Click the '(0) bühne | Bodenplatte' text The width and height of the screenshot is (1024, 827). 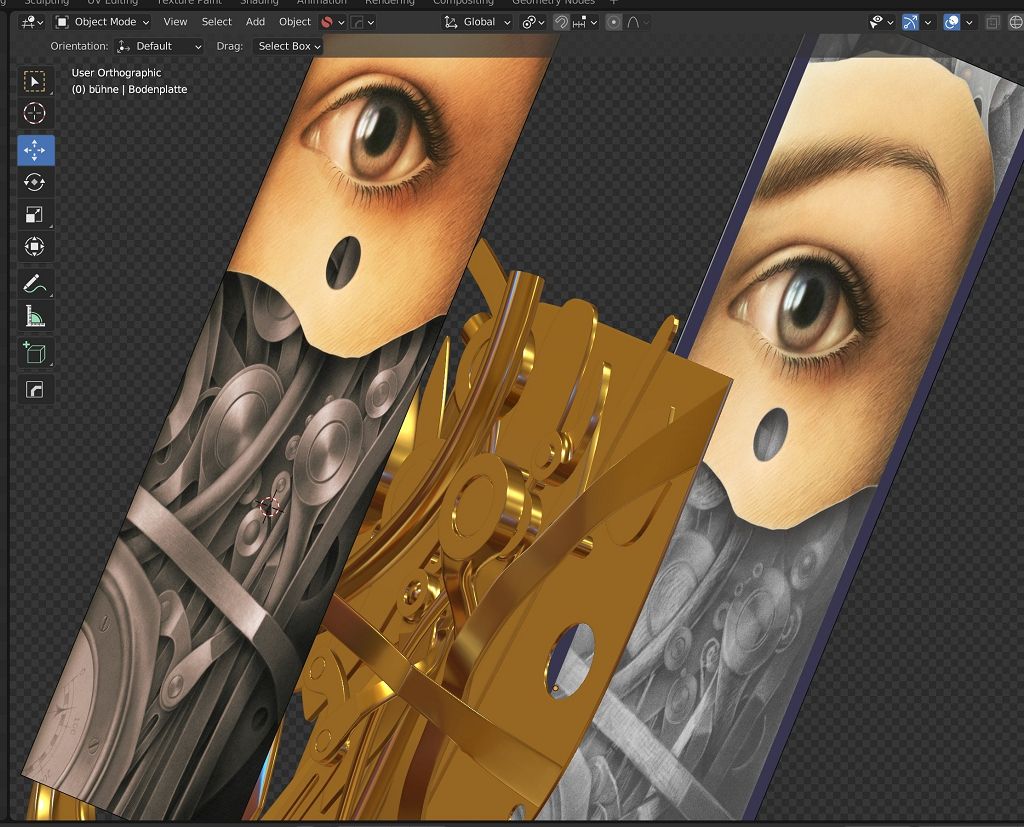point(129,89)
